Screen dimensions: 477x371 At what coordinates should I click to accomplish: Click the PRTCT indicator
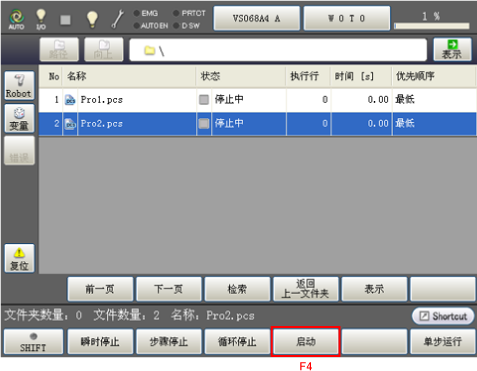(x=189, y=13)
